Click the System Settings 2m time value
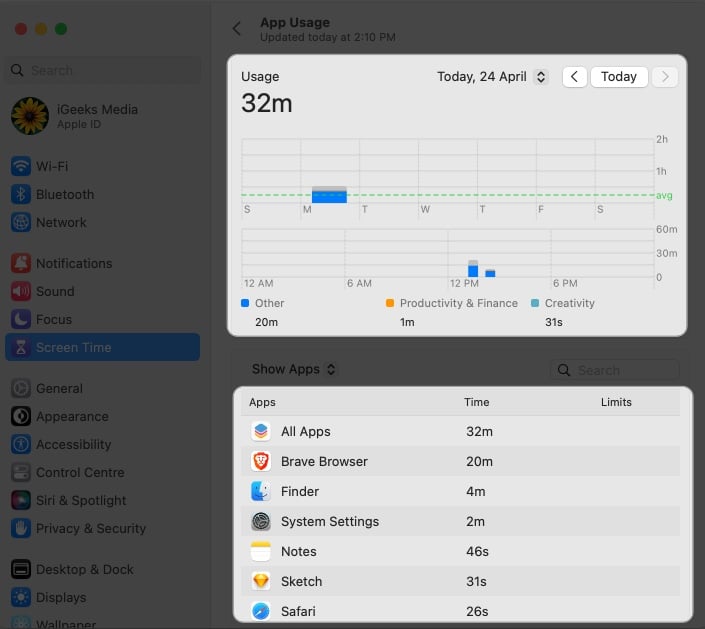This screenshot has height=629, width=705. tap(475, 522)
